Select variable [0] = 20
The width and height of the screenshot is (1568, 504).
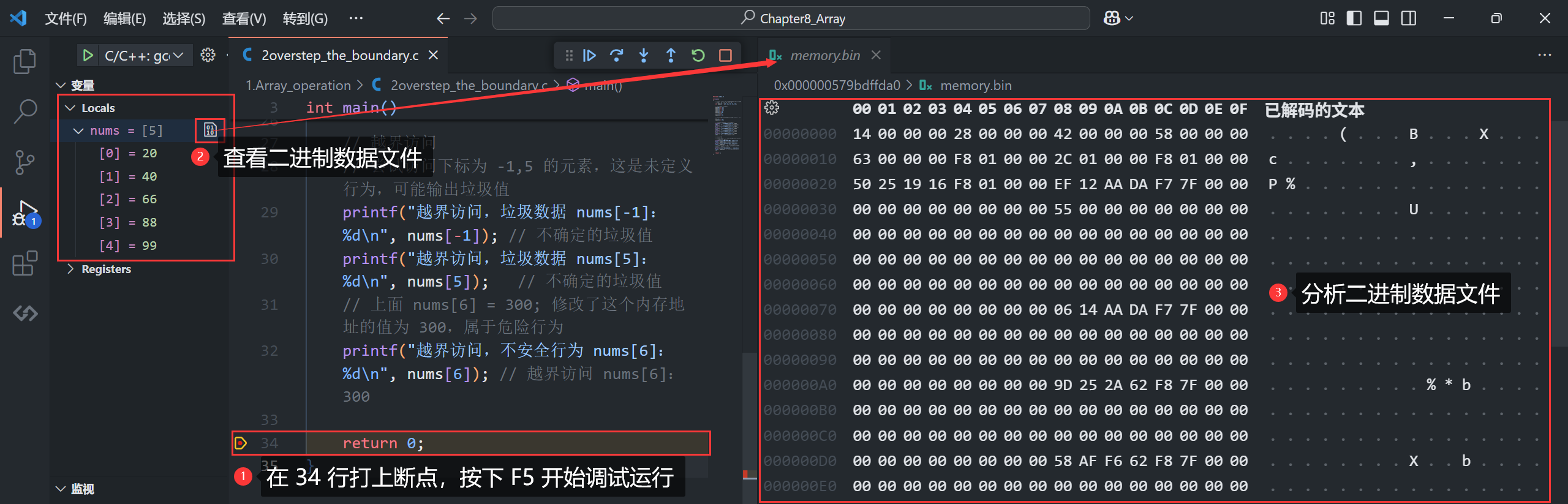(127, 153)
